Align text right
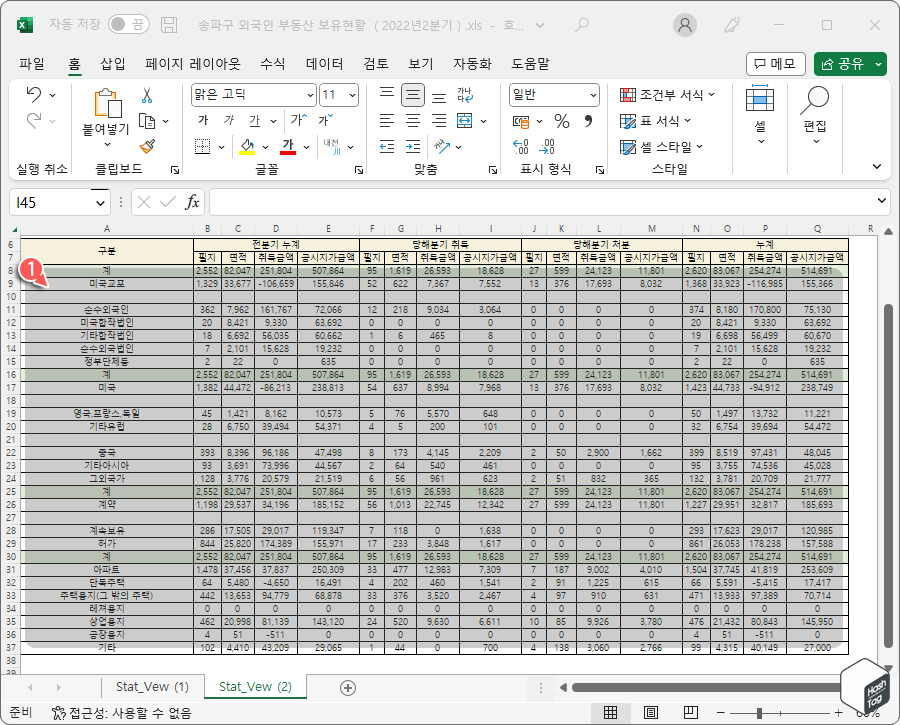900x725 pixels. pyautogui.click(x=439, y=121)
